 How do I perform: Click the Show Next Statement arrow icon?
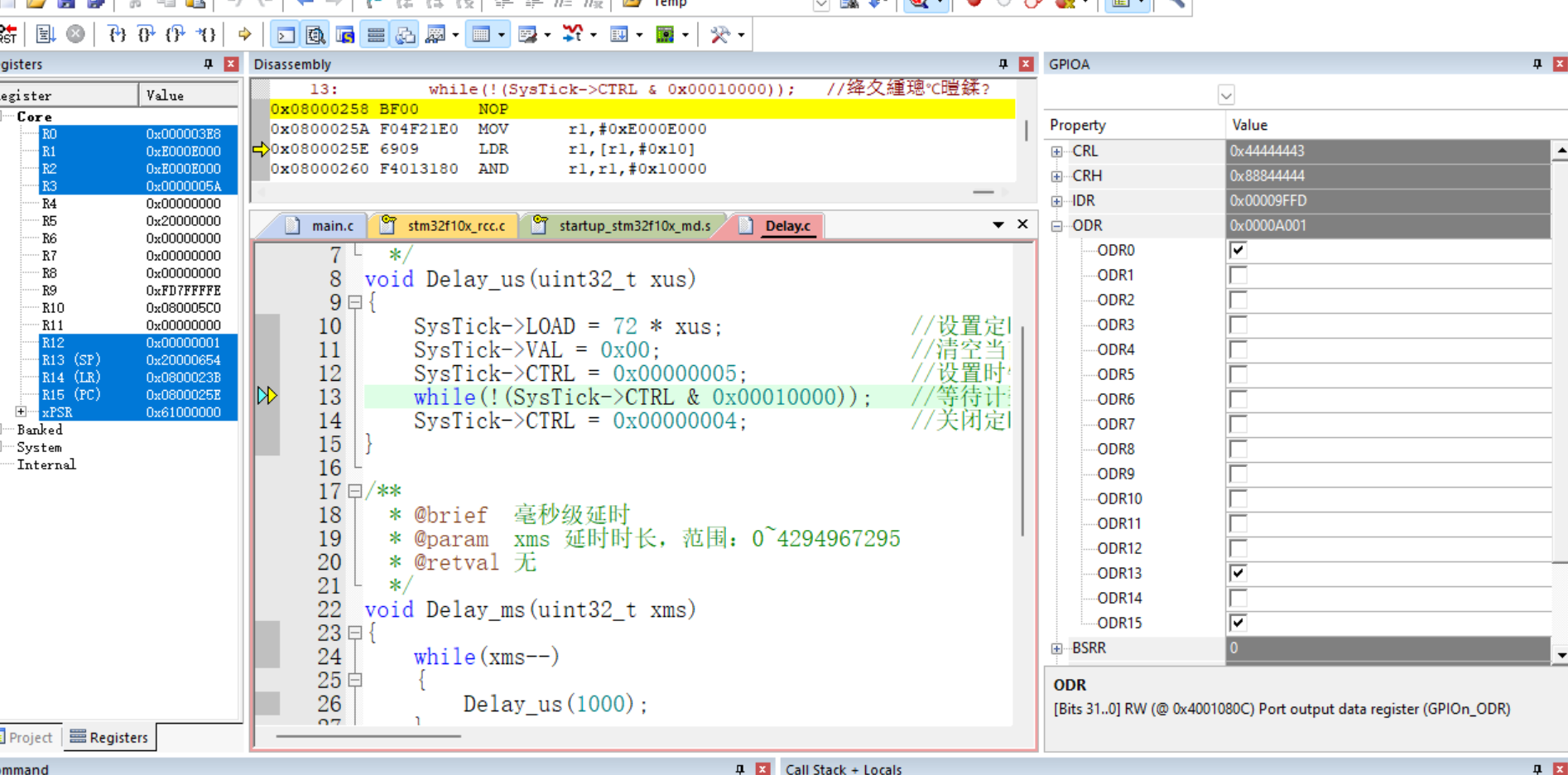244,34
